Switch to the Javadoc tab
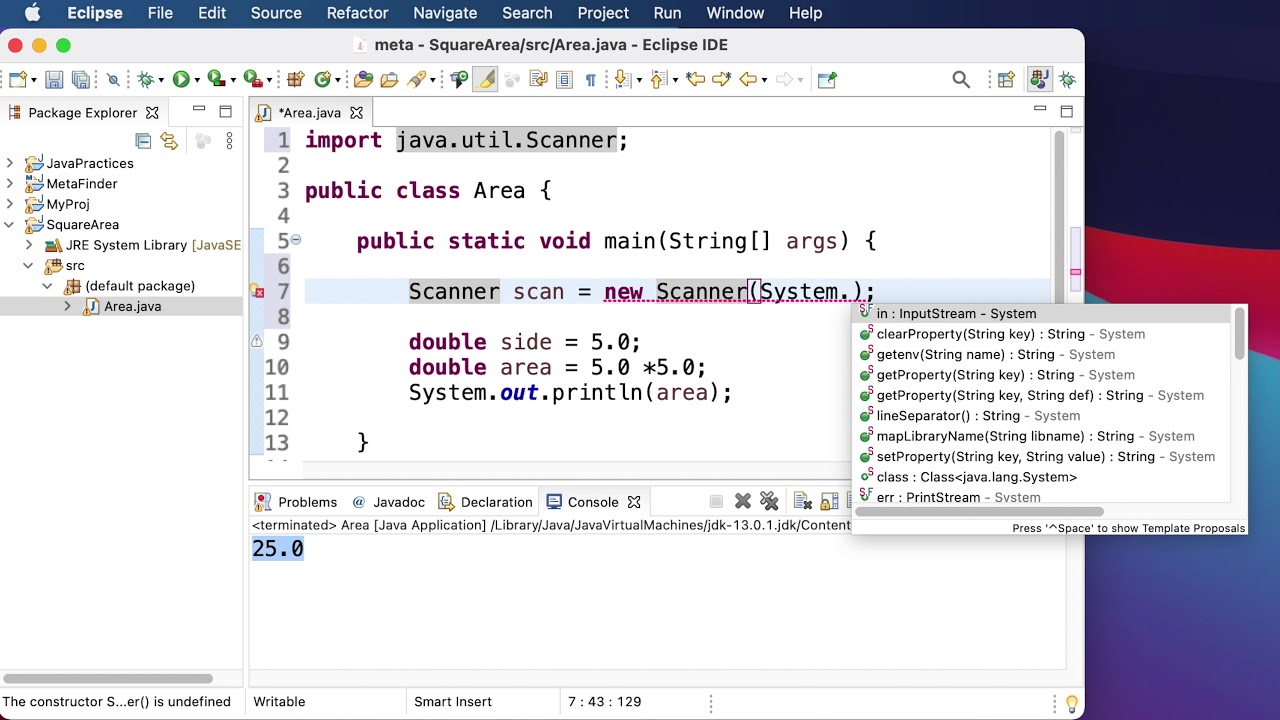The width and height of the screenshot is (1280, 720). pyautogui.click(x=388, y=502)
